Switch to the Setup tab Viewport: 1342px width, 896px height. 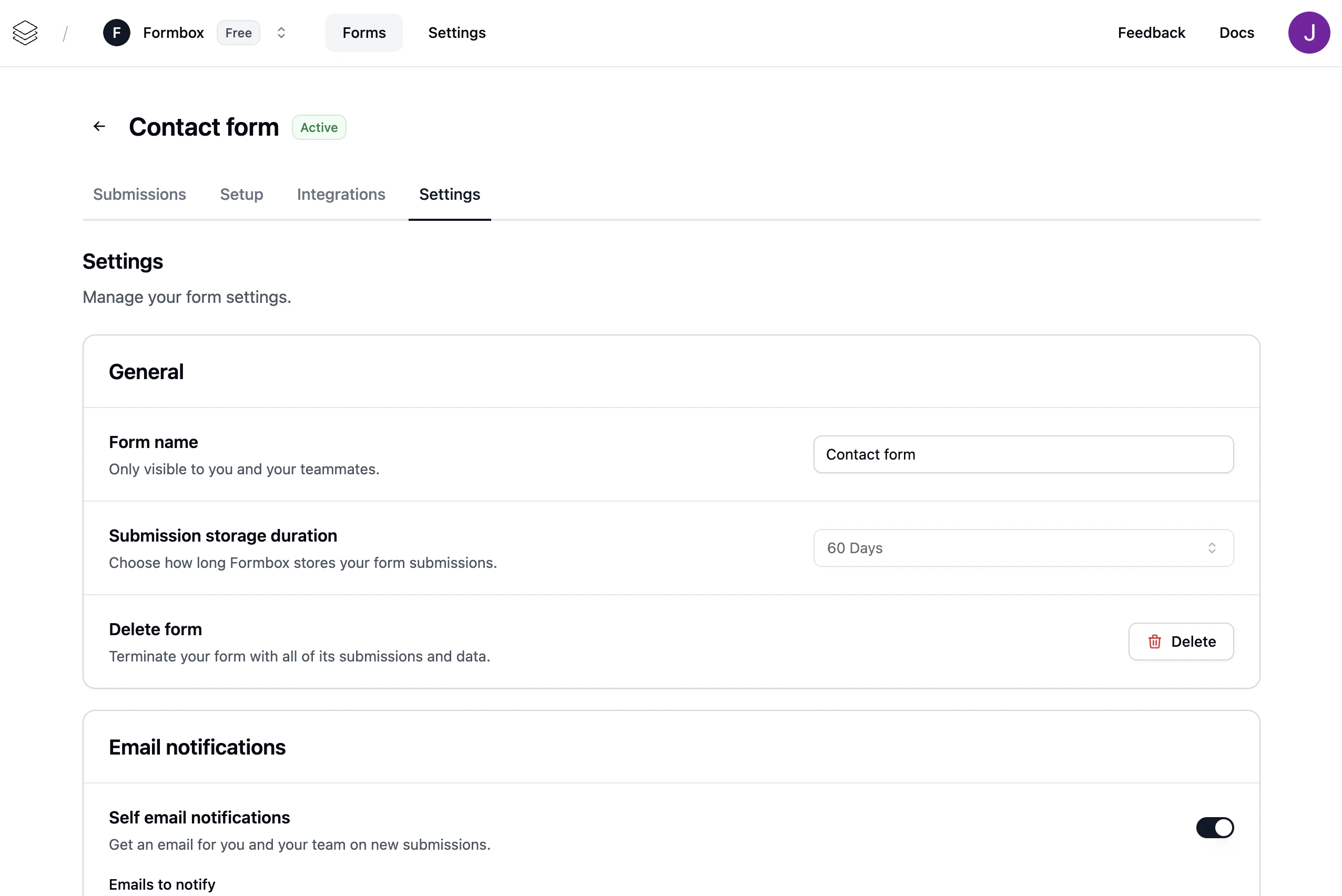point(241,194)
